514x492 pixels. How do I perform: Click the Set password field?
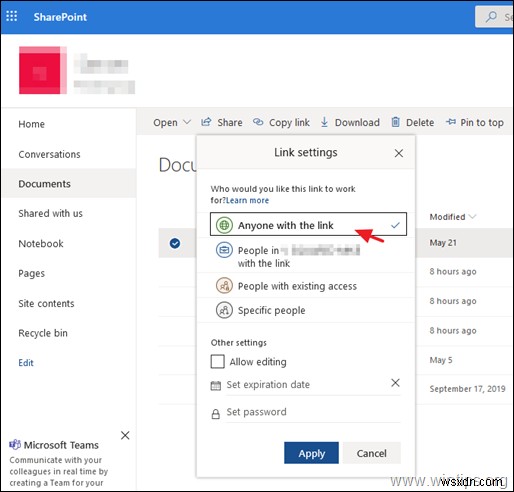313,412
